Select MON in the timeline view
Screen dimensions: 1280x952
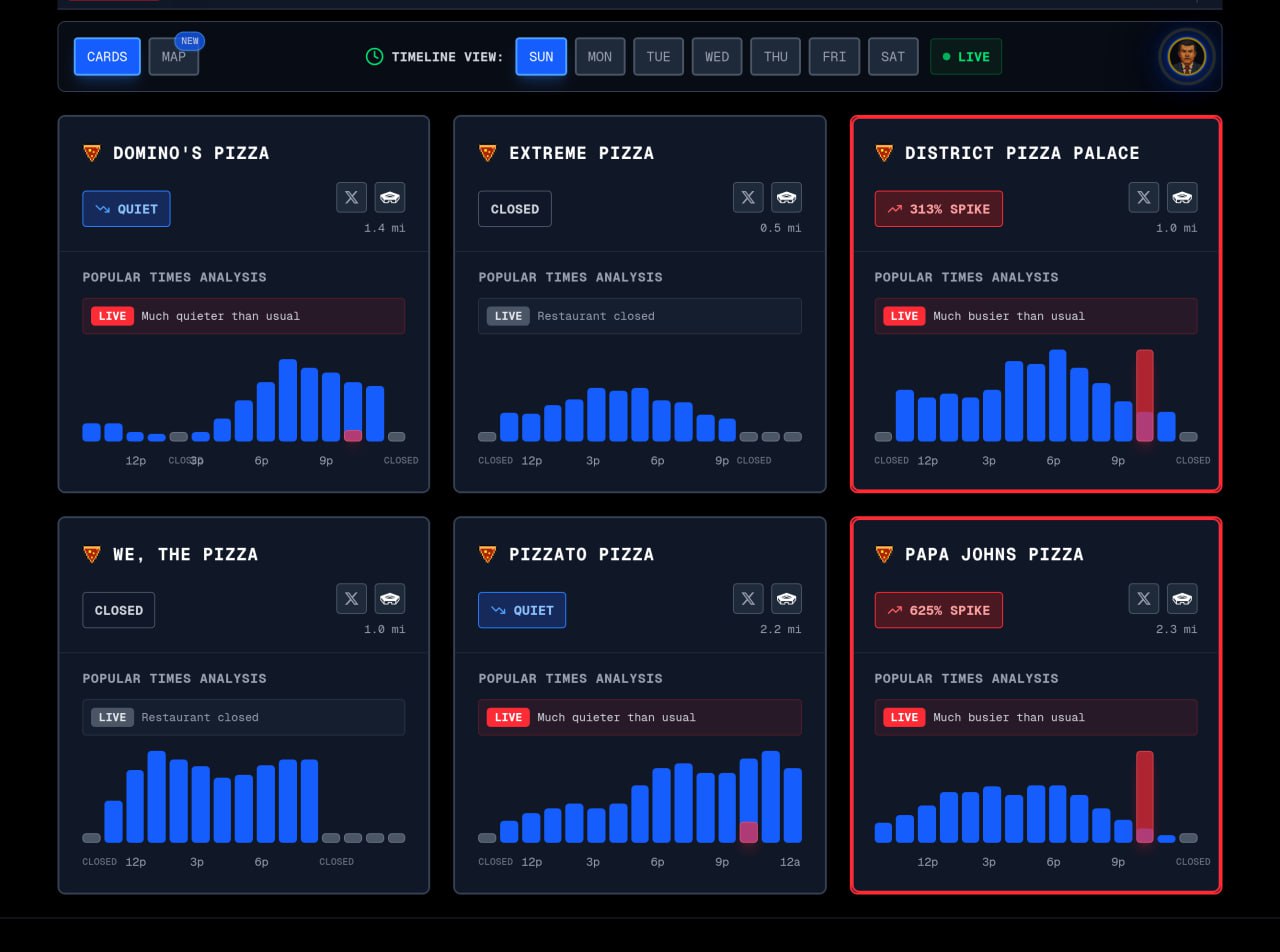599,57
